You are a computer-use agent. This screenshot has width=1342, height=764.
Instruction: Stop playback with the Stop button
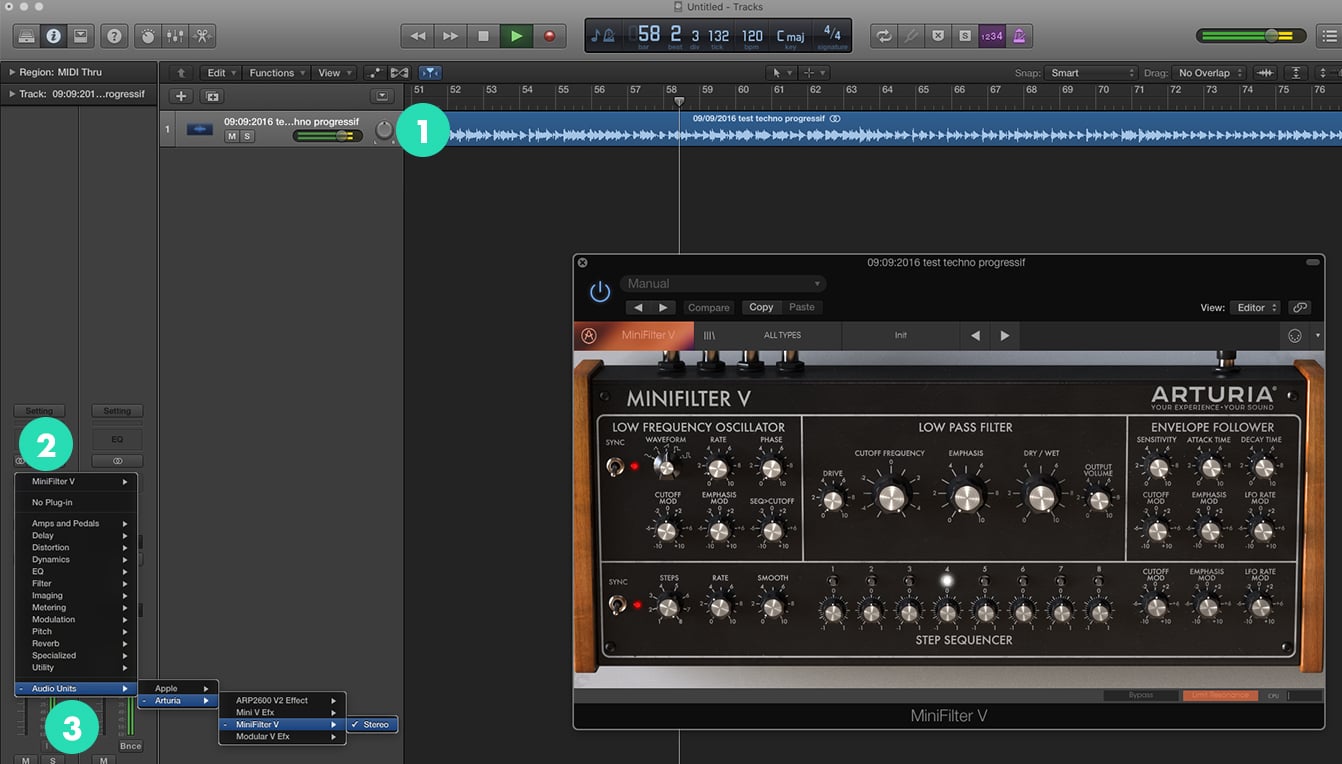484,36
